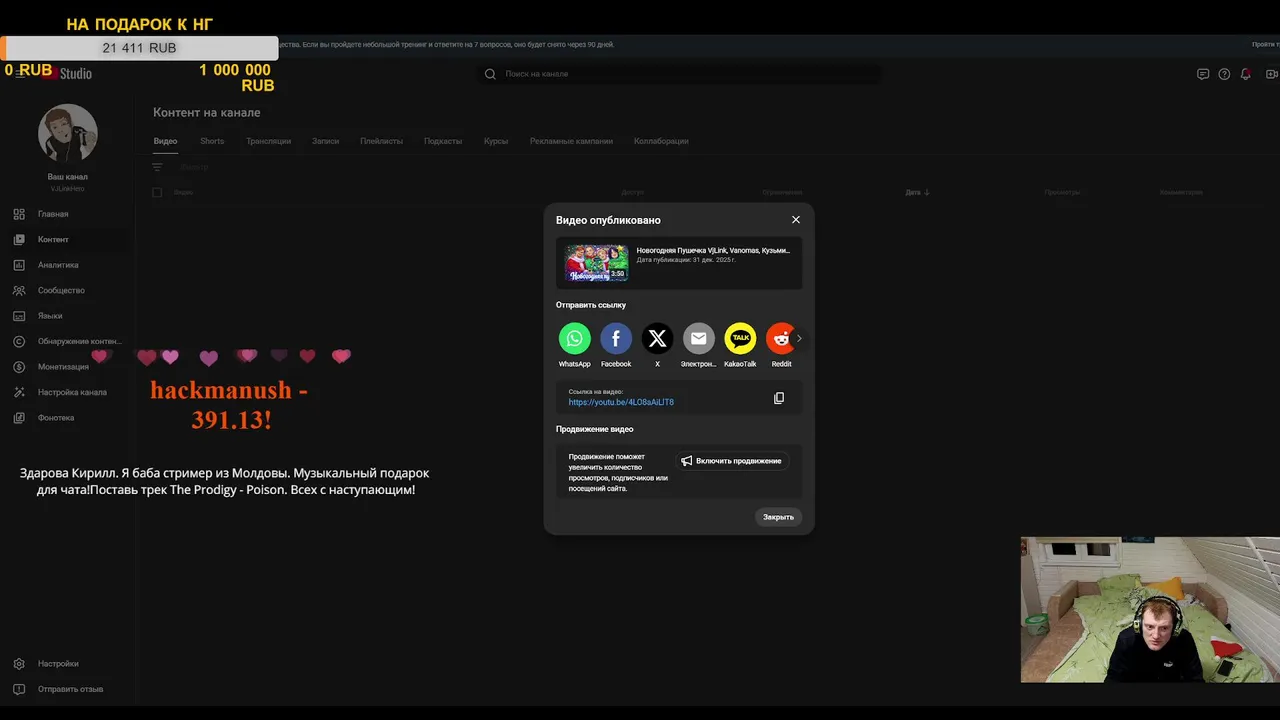Open the feedback message icon in header

coord(1203,74)
